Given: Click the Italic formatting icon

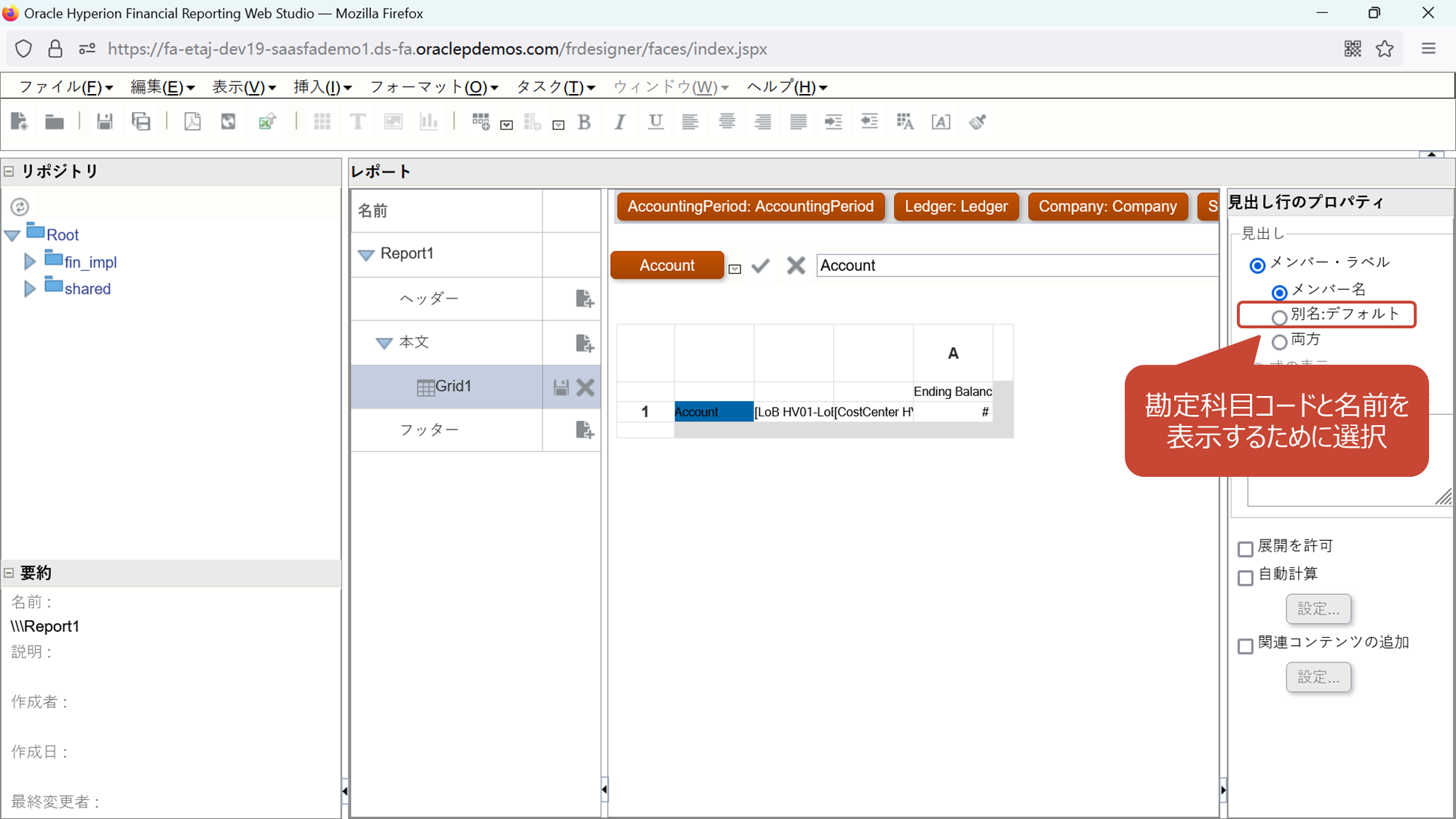Looking at the screenshot, I should click(x=620, y=122).
